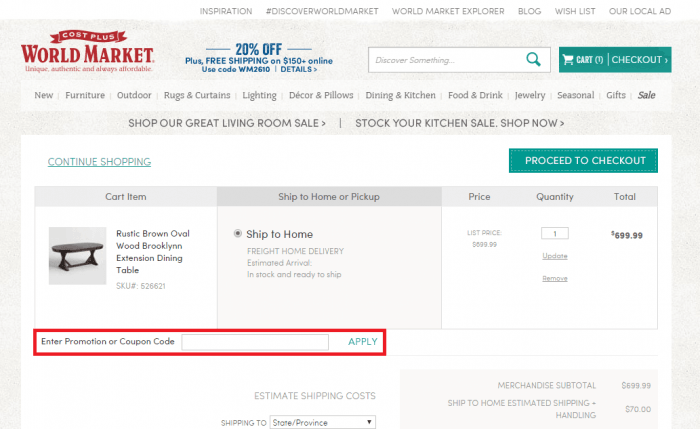
Task: Click the World Market logo
Action: coord(88,55)
